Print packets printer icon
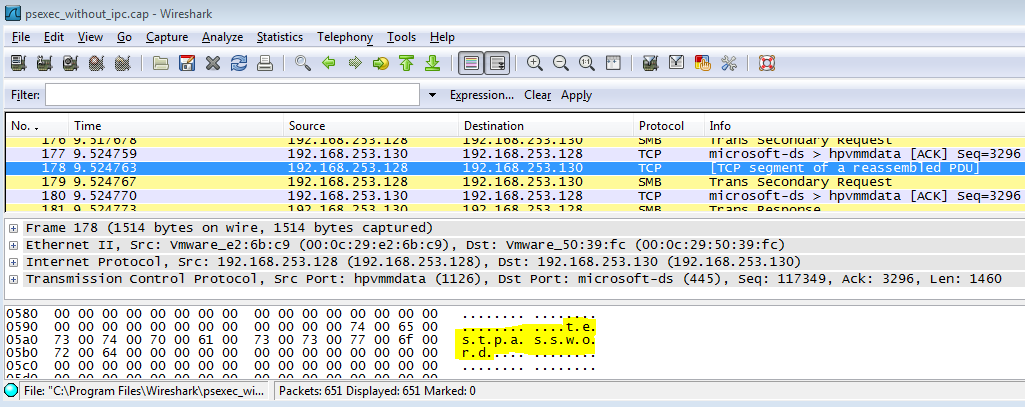The width and height of the screenshot is (1025, 407). pyautogui.click(x=264, y=63)
